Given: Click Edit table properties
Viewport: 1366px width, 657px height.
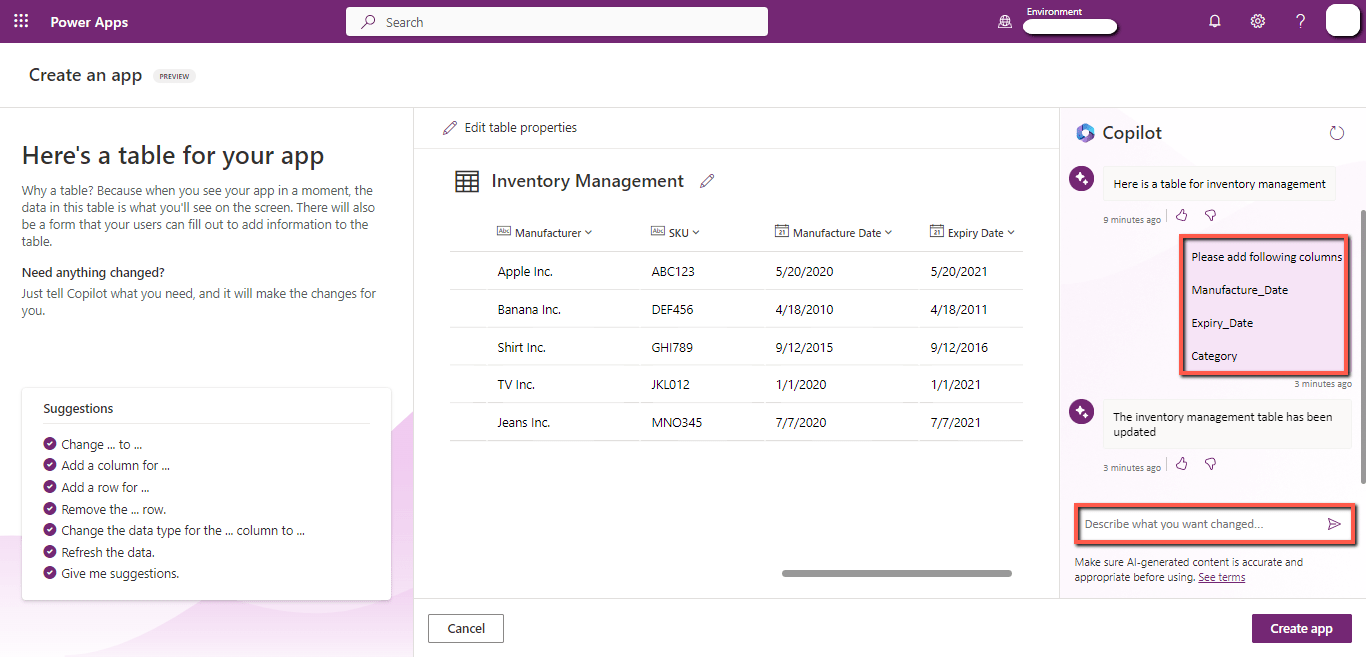Looking at the screenshot, I should coord(510,128).
